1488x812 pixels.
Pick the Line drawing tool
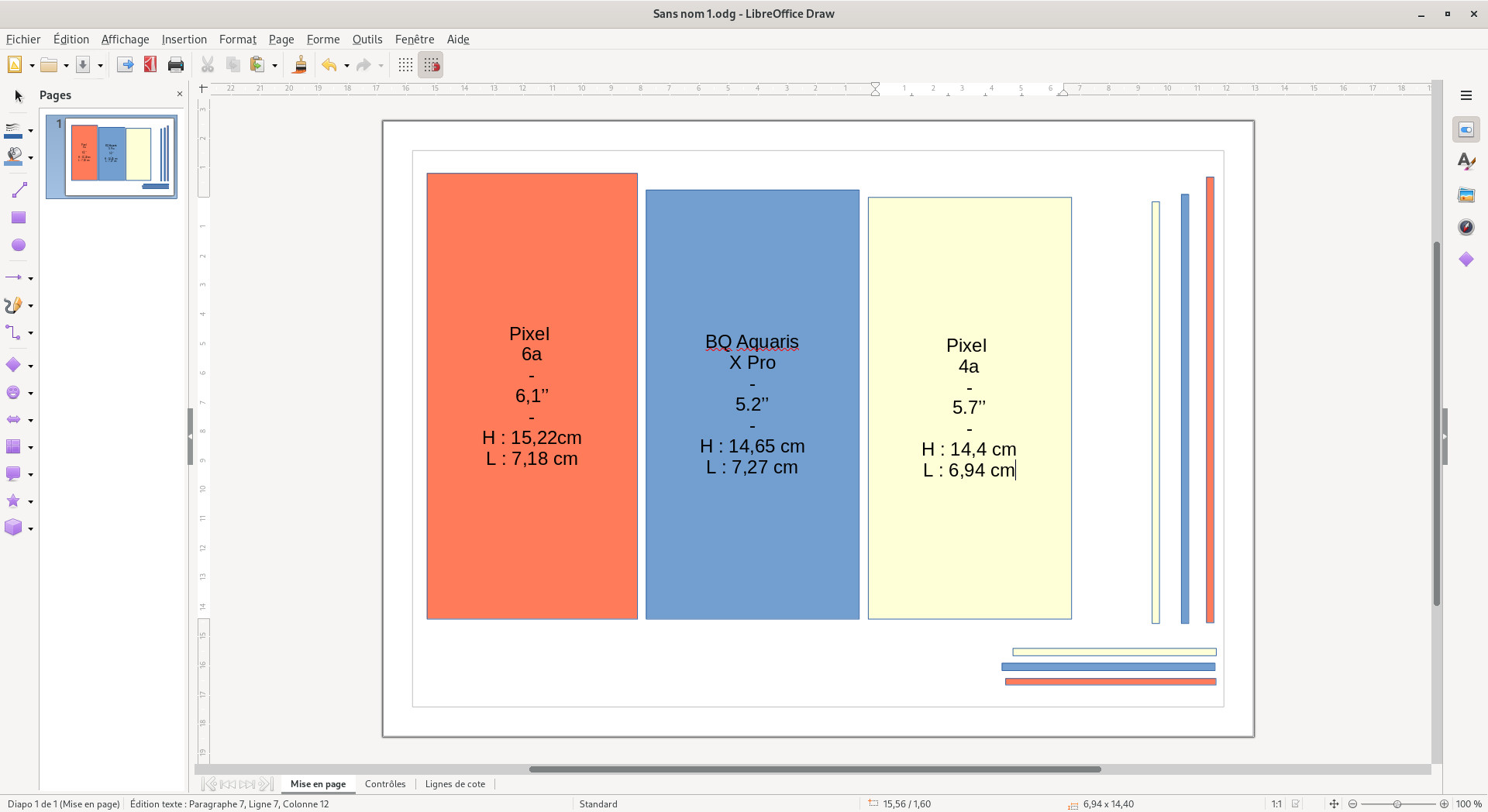(19, 190)
